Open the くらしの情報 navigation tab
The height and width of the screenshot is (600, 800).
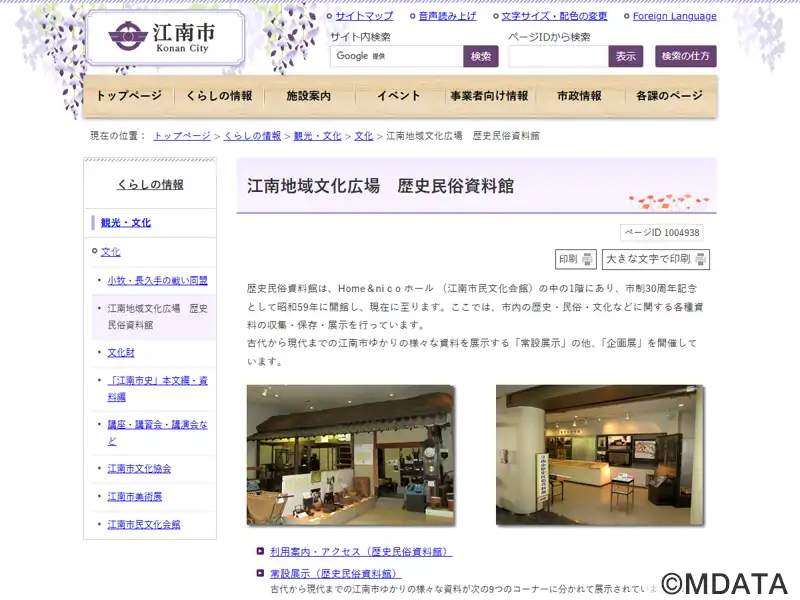pyautogui.click(x=219, y=96)
